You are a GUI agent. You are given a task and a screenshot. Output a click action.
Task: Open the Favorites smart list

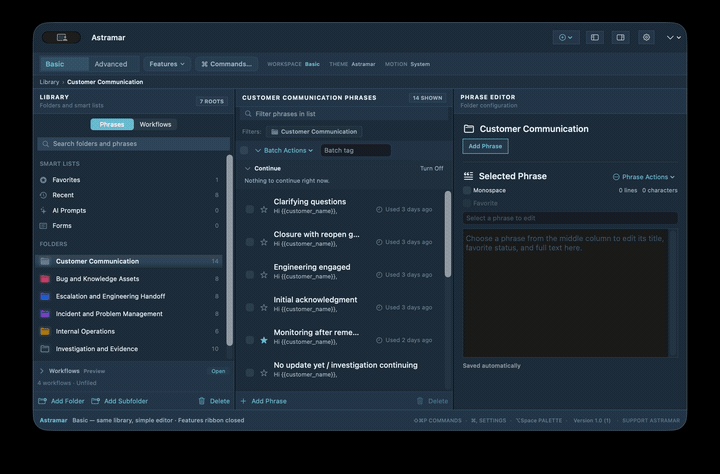pyautogui.click(x=129, y=180)
